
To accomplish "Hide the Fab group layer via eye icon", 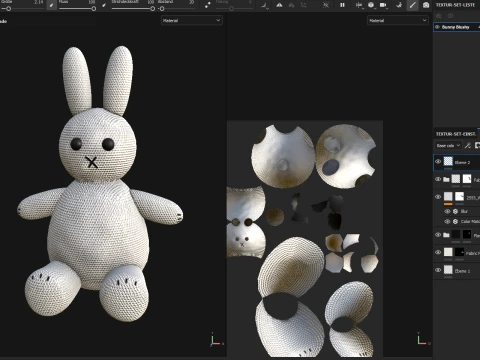I will [x=438, y=179].
